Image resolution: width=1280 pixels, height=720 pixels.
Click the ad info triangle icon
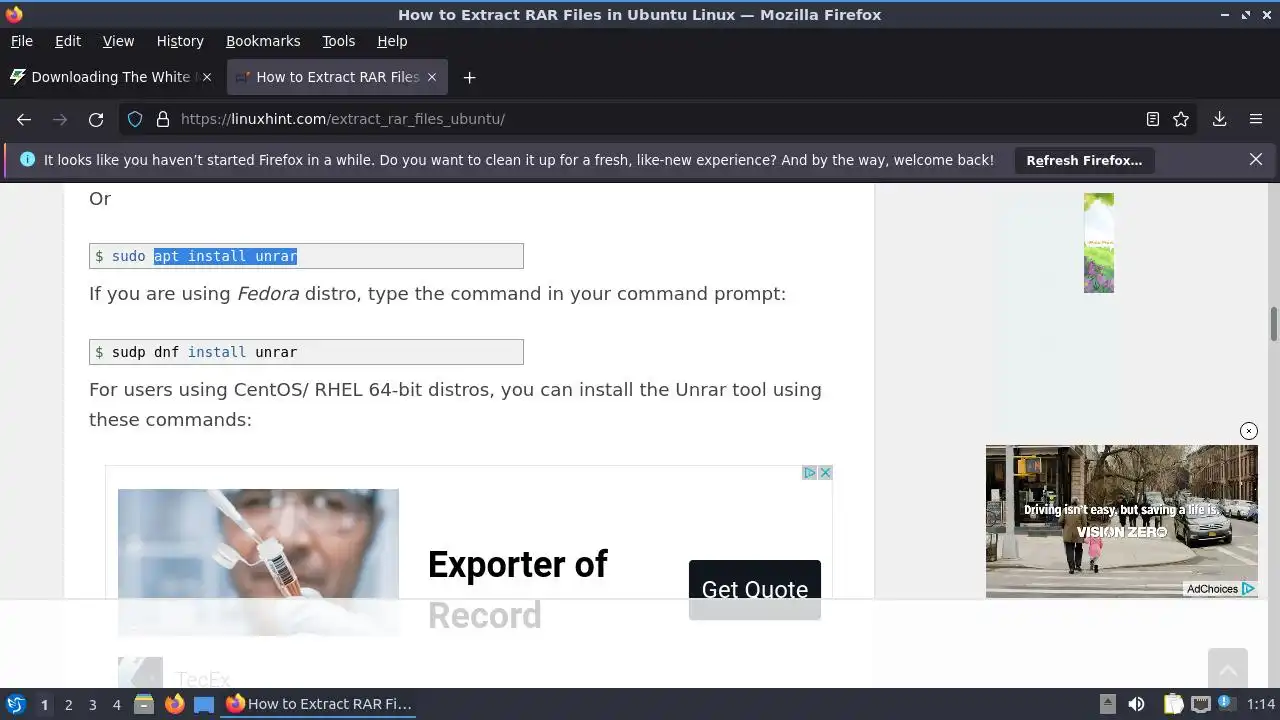(x=810, y=473)
